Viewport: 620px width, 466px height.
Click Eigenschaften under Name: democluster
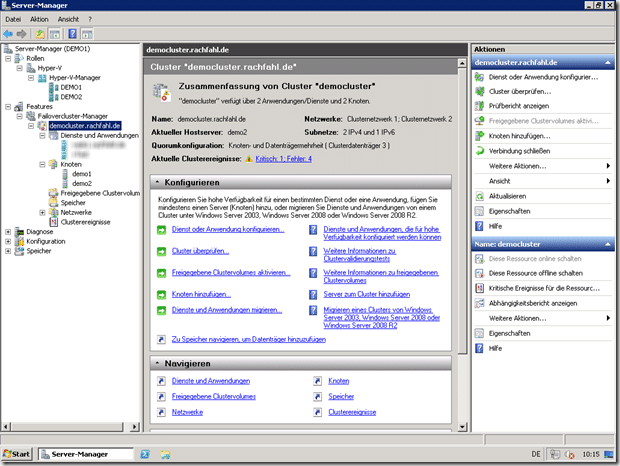509,333
